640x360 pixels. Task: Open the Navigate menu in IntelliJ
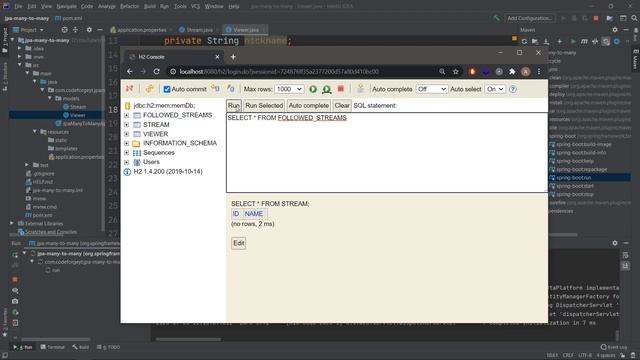click(66, 6)
